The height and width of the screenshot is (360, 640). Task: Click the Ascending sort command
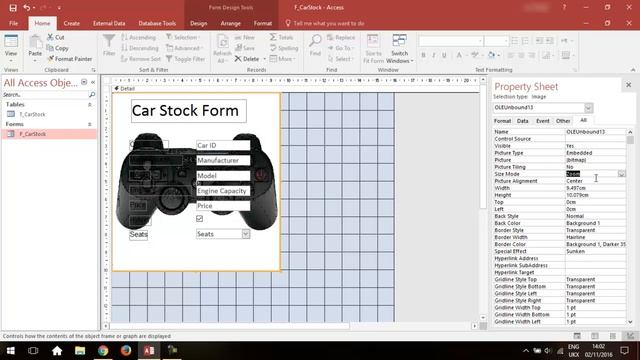pyautogui.click(x=139, y=37)
